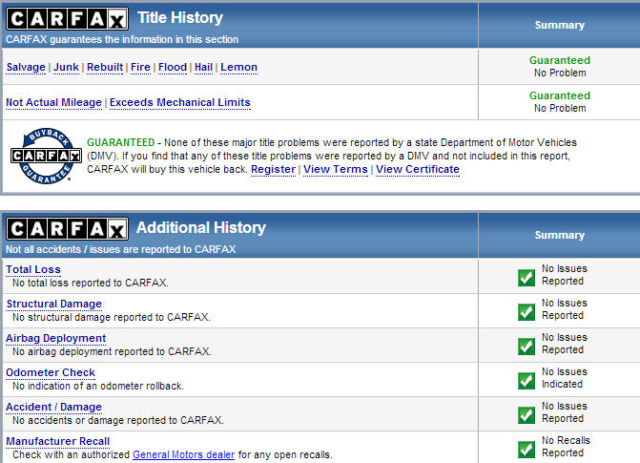Open the Rebuilt title link

(105, 67)
